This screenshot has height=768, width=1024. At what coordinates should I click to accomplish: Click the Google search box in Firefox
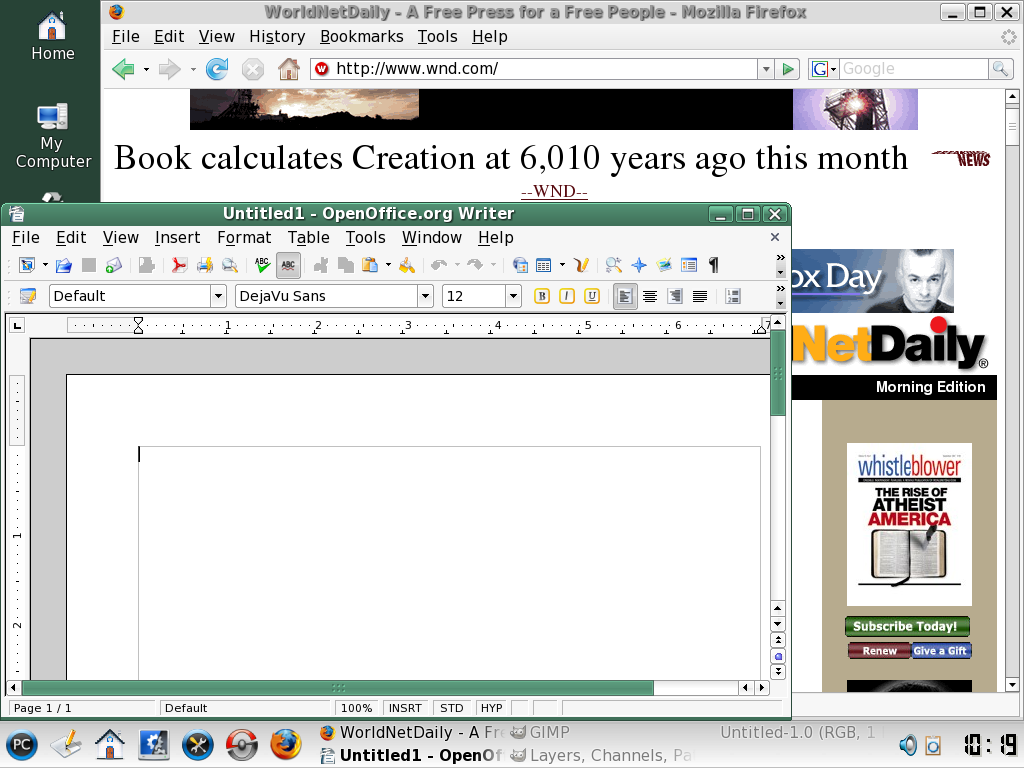(914, 69)
